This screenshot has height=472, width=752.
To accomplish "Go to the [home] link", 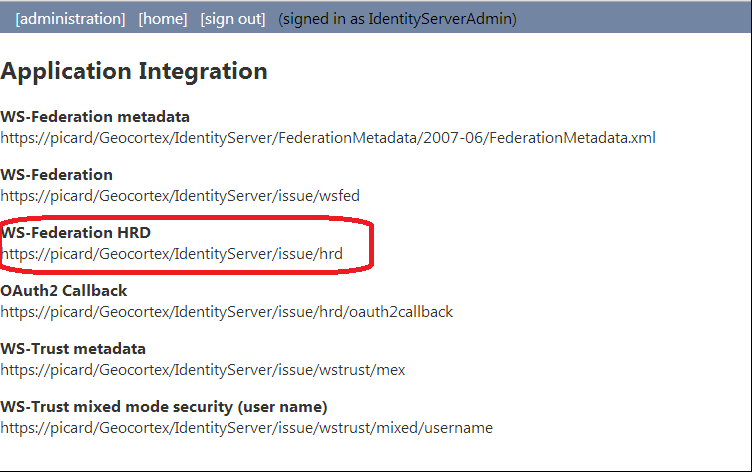I will [163, 19].
